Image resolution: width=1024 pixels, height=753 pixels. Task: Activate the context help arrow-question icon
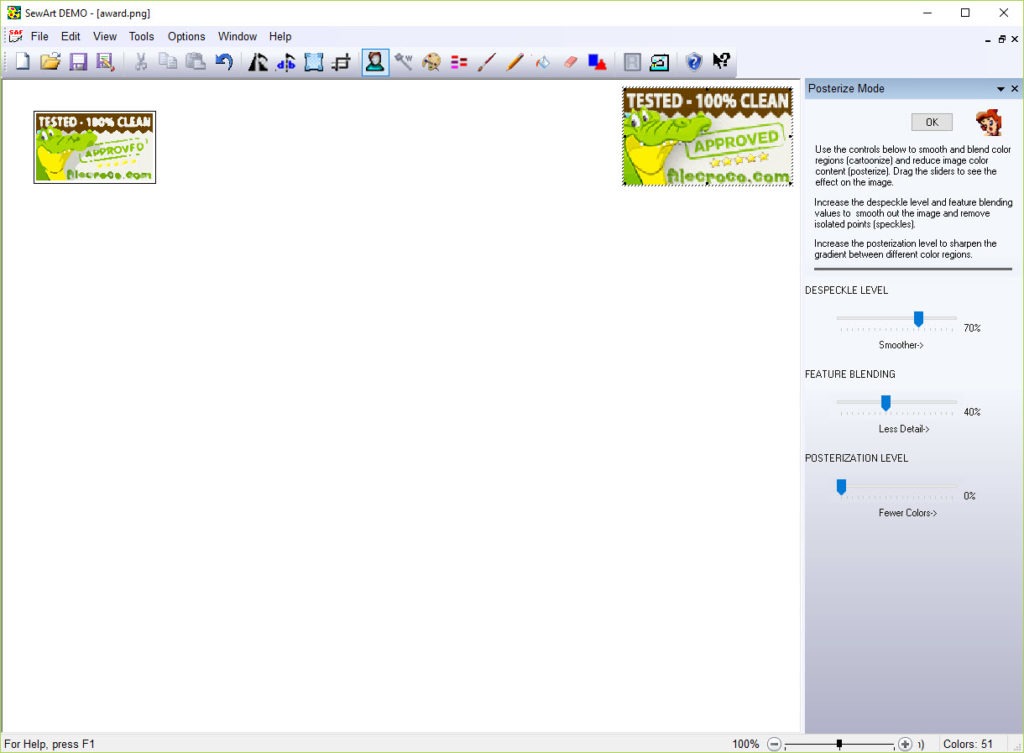tap(721, 61)
